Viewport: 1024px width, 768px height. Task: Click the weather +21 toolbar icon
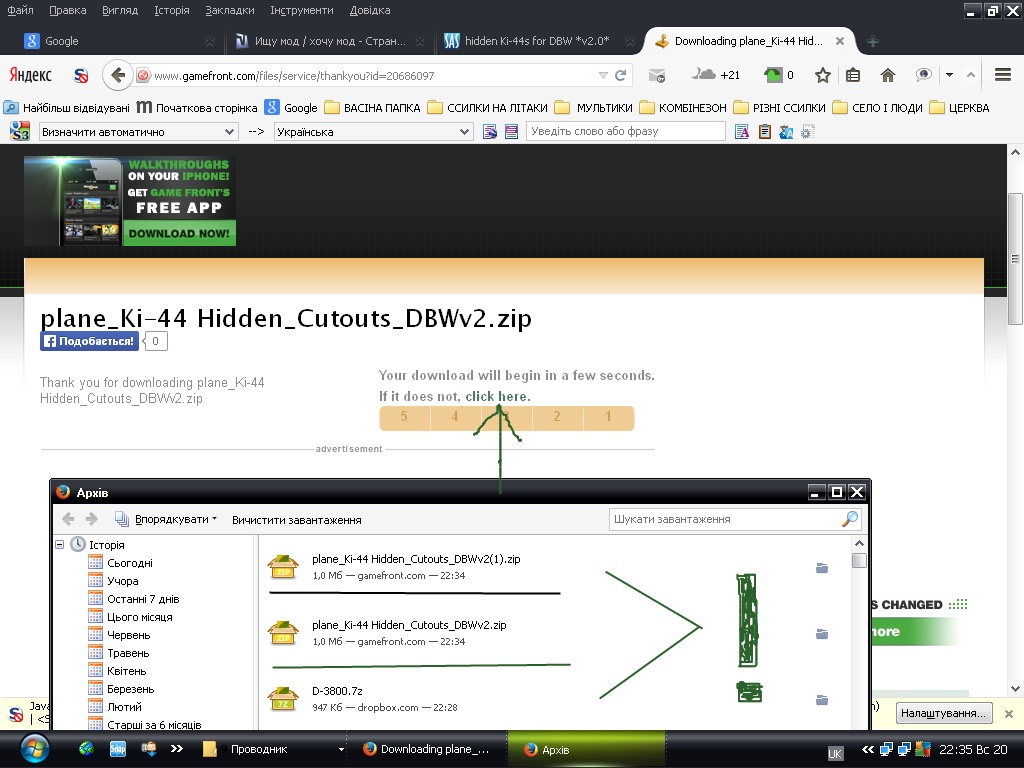click(x=715, y=74)
